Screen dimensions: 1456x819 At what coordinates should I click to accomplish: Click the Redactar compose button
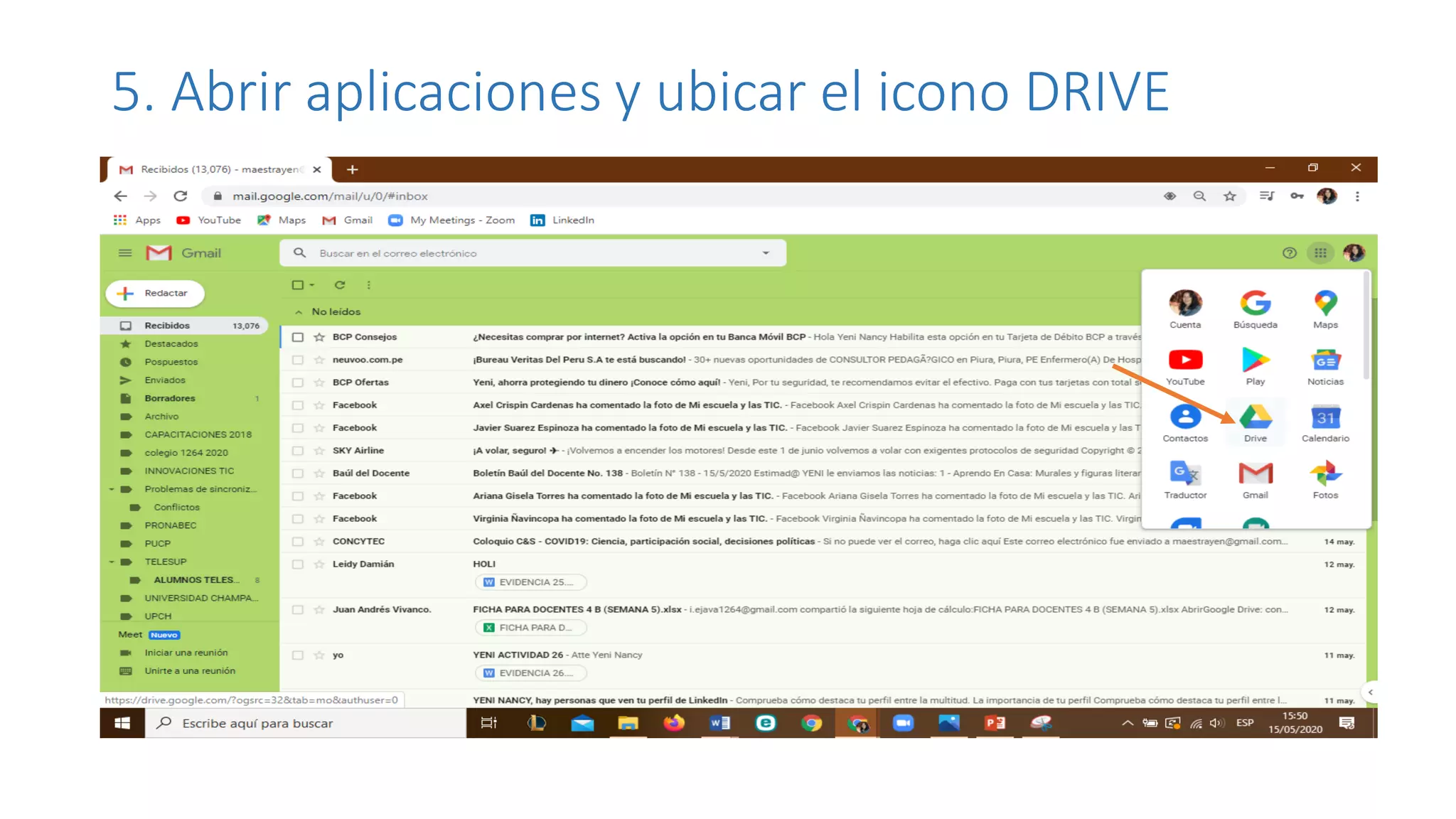pos(155,294)
